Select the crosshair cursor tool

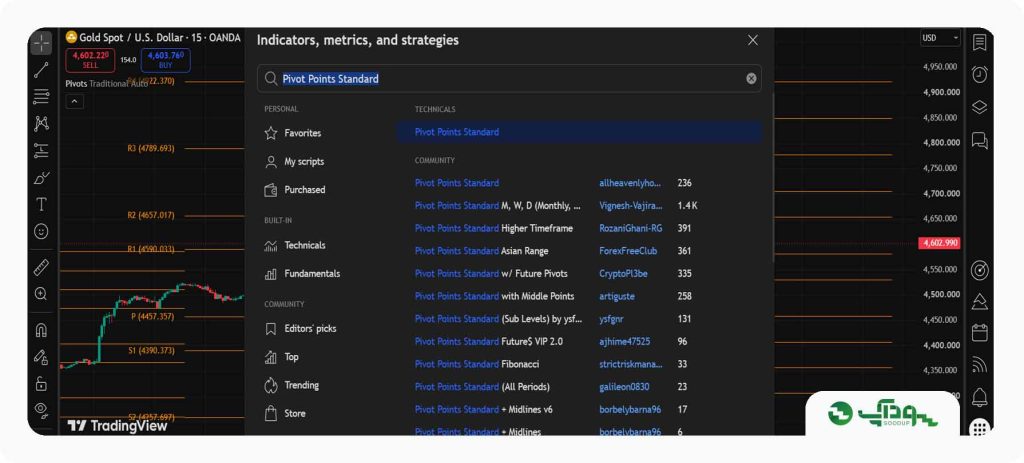point(41,44)
